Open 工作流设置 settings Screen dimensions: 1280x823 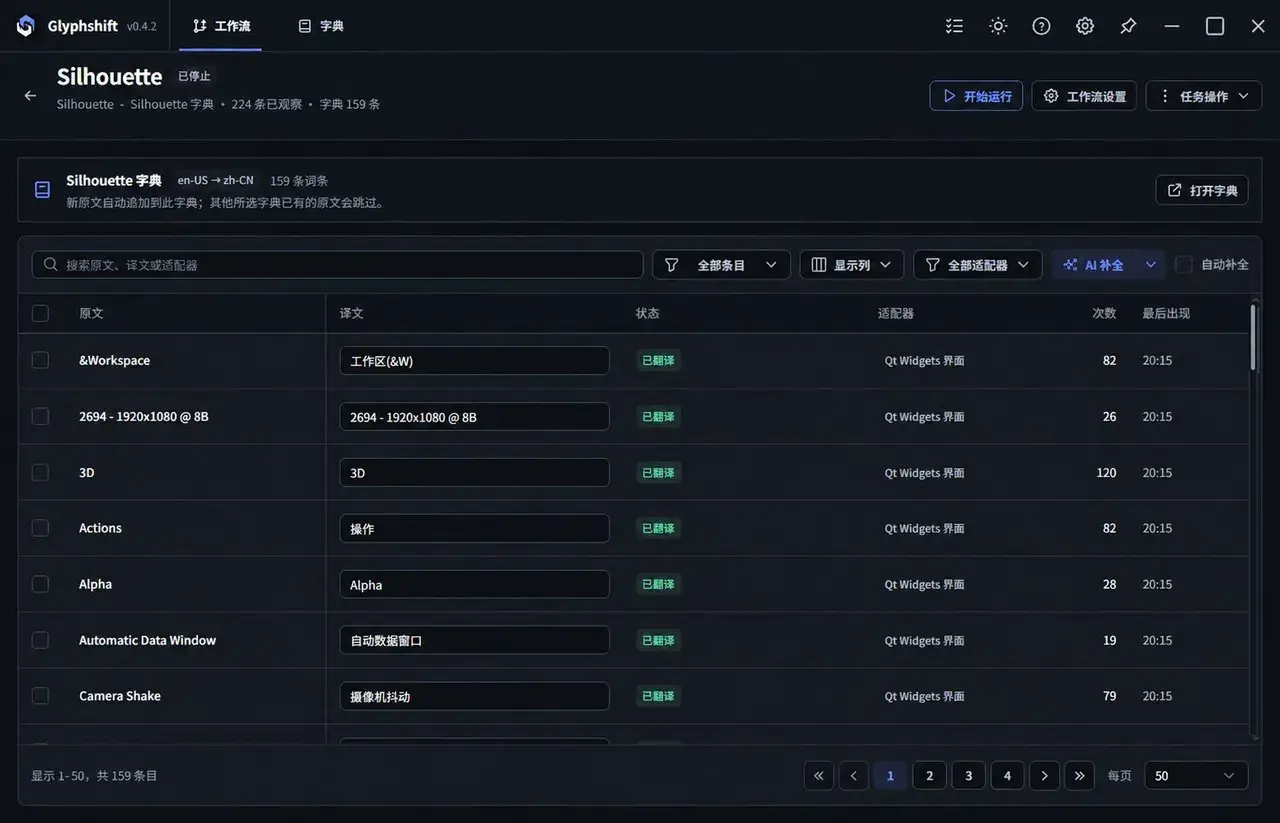1084,96
